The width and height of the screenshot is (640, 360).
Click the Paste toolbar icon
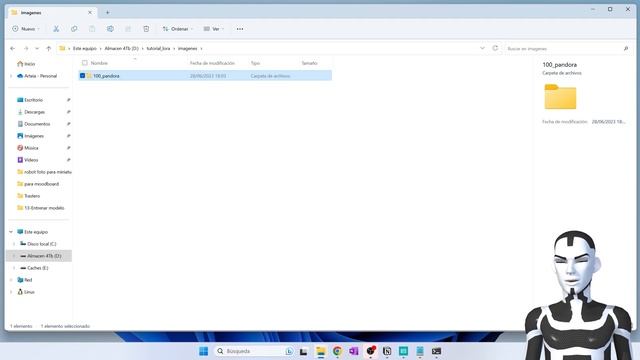pos(92,29)
